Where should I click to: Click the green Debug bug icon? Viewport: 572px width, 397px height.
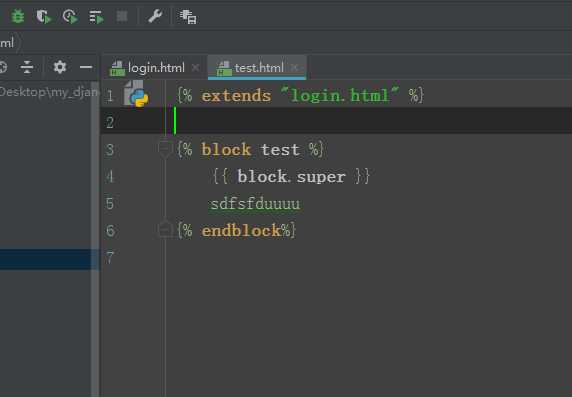pos(18,16)
